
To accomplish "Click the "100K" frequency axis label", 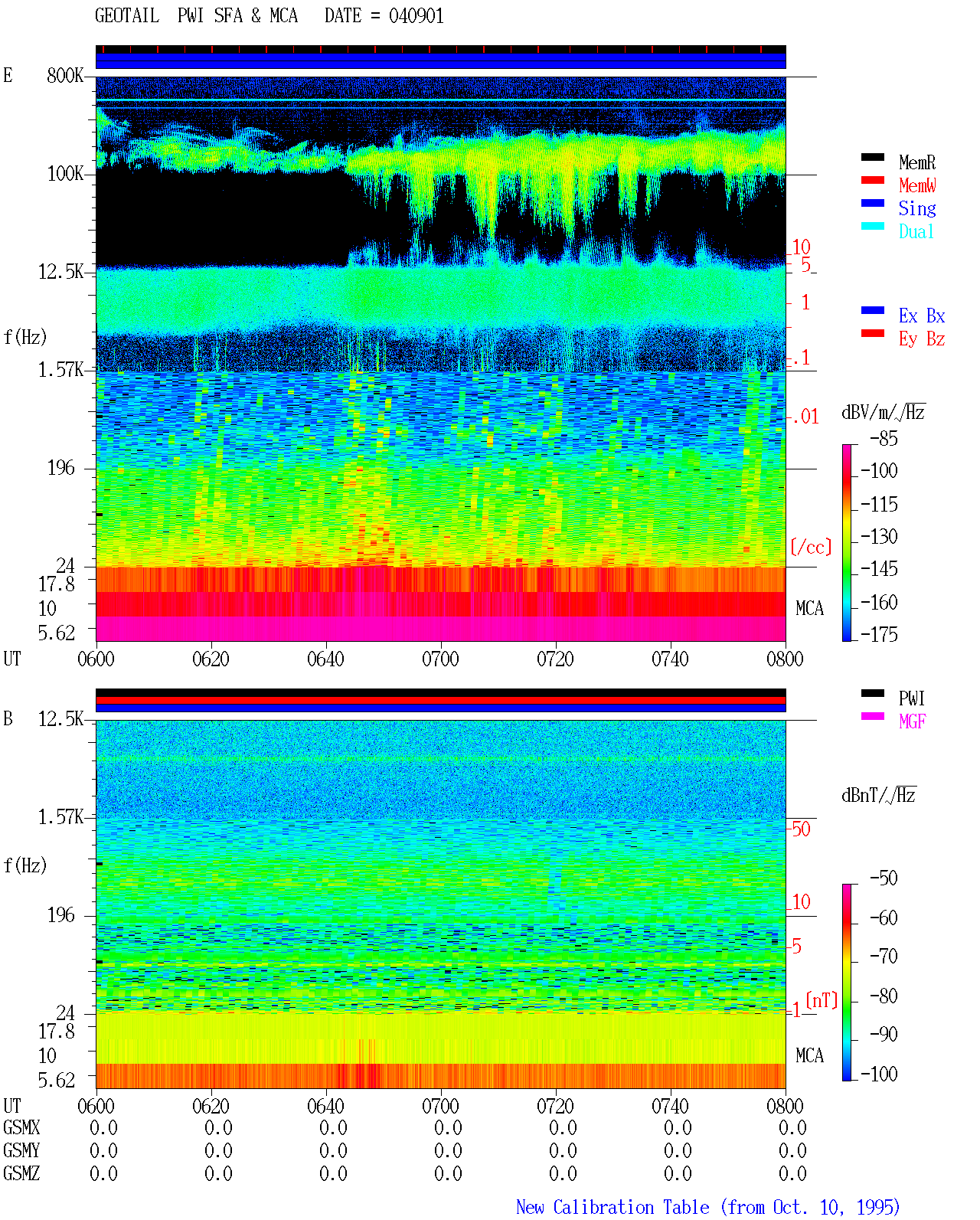I will click(65, 174).
